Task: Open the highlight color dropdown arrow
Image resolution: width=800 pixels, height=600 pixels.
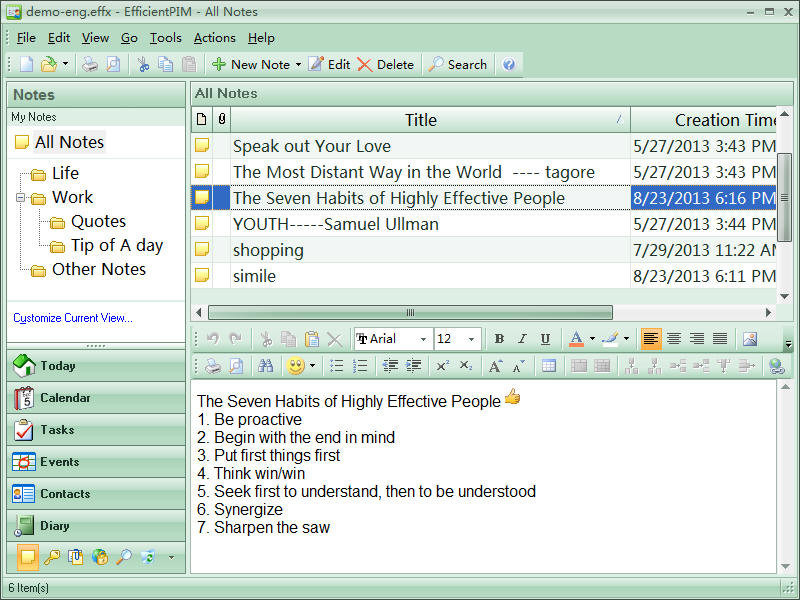Action: point(627,339)
